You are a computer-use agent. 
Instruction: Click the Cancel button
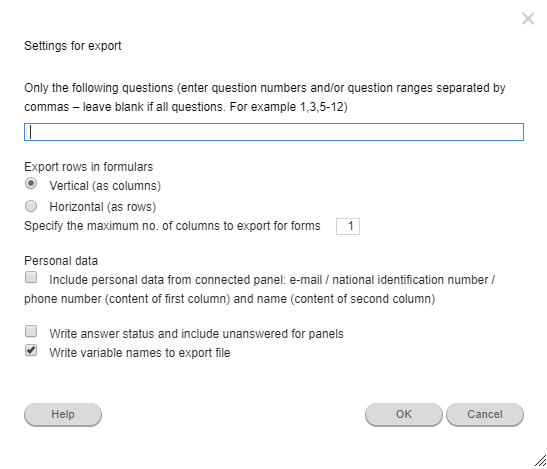coord(485,415)
